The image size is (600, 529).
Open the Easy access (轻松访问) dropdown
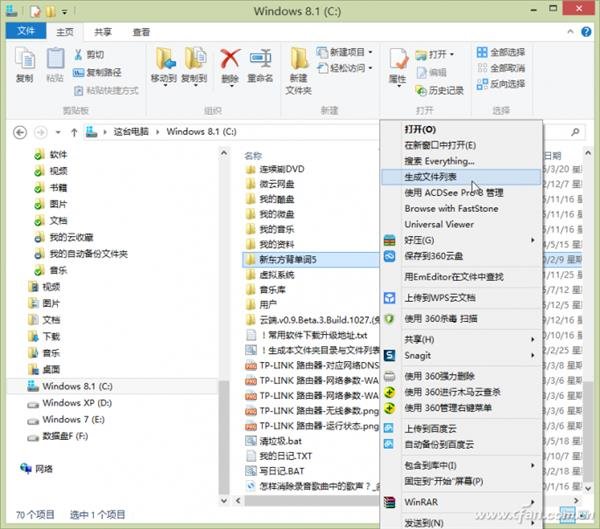click(345, 68)
